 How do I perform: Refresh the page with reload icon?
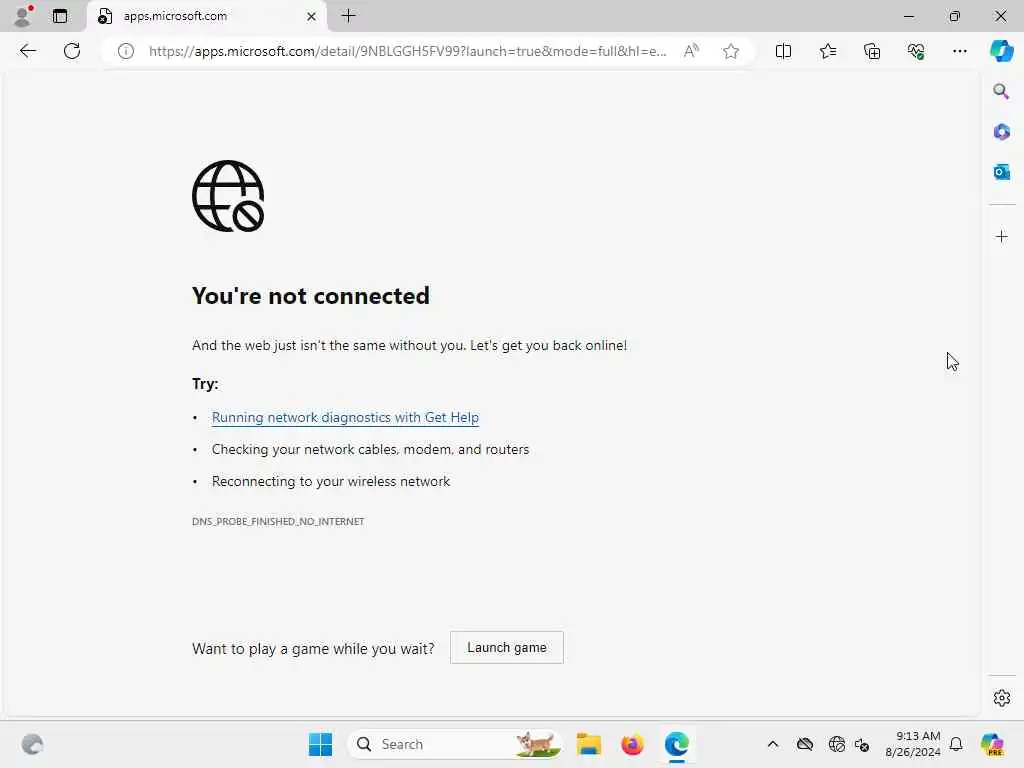(x=72, y=51)
